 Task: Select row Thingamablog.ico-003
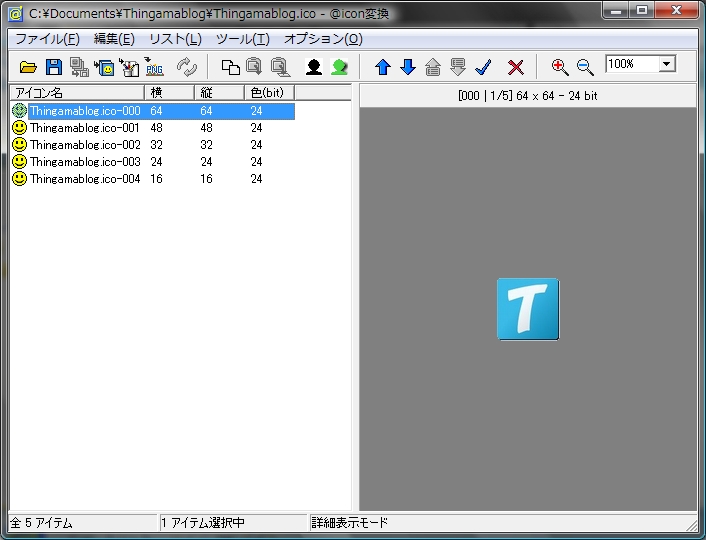[153, 162]
